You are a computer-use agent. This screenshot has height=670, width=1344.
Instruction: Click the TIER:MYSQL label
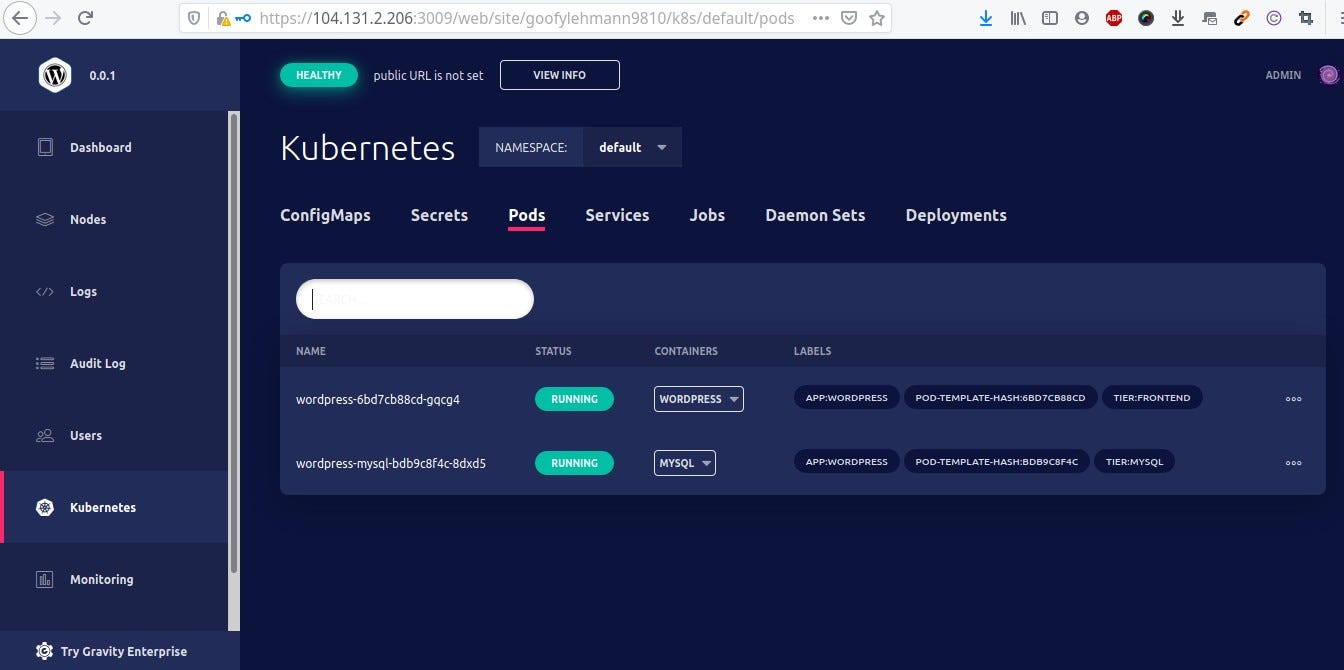[x=1134, y=462]
